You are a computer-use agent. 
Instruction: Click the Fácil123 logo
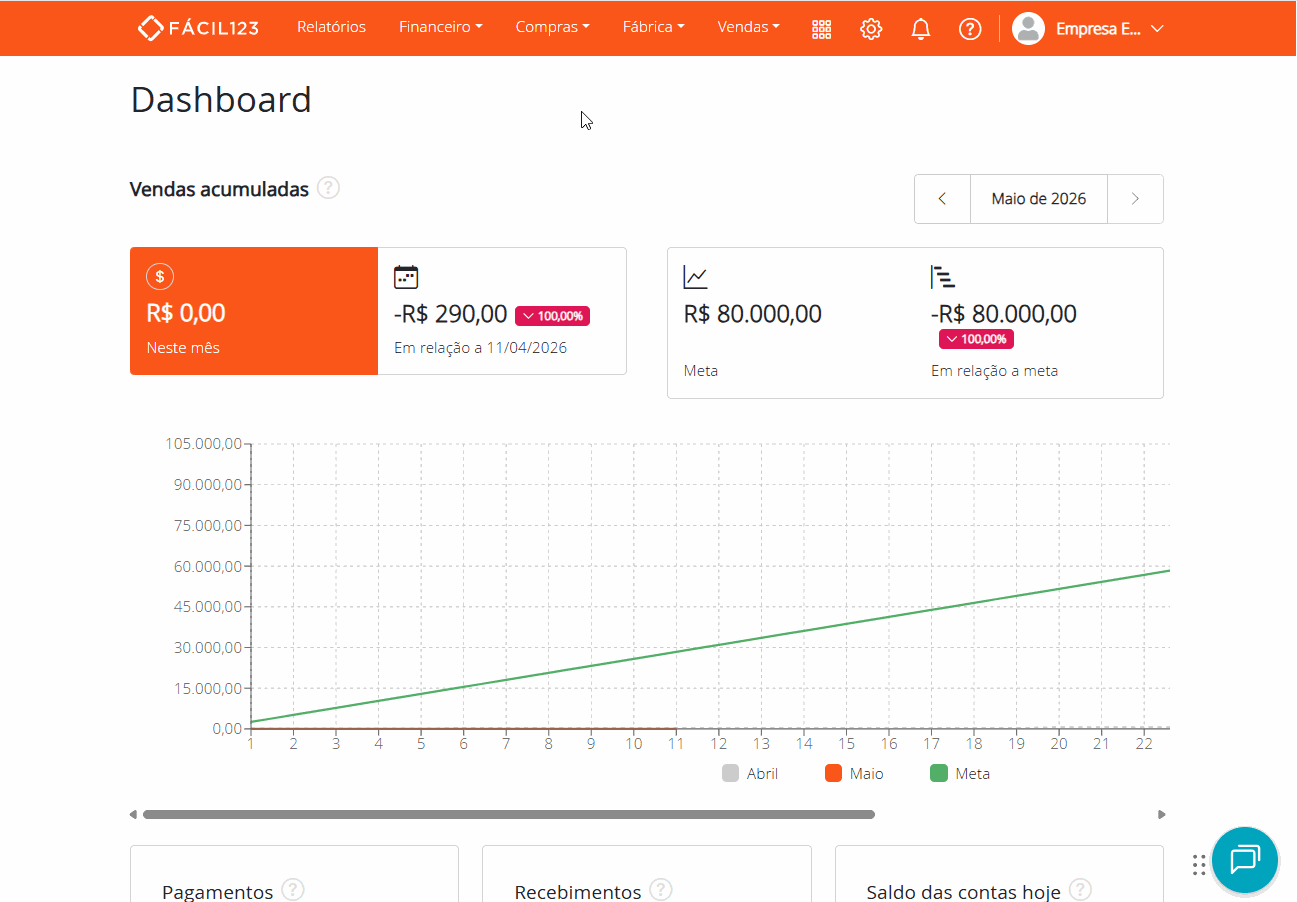(198, 28)
